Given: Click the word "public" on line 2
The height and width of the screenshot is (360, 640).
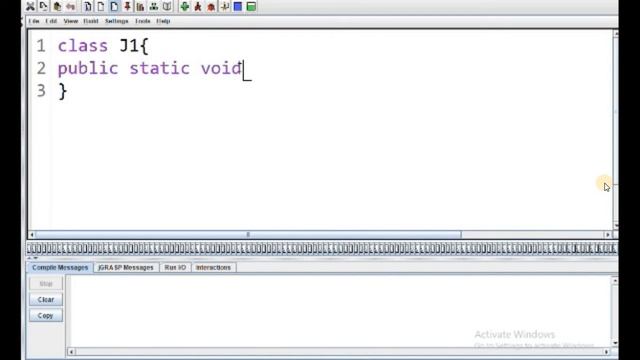Looking at the screenshot, I should coord(88,69).
